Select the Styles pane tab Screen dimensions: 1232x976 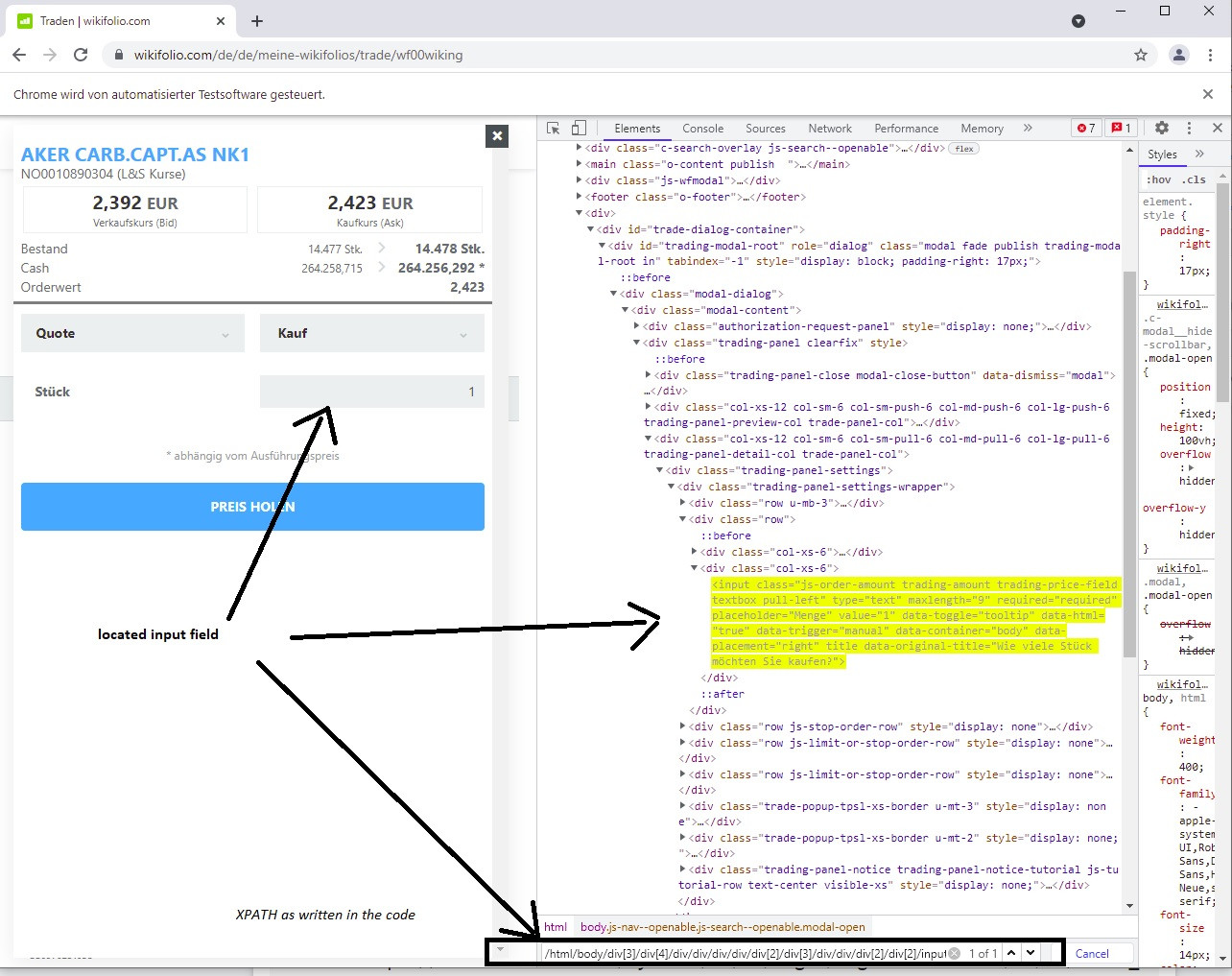pos(1162,154)
